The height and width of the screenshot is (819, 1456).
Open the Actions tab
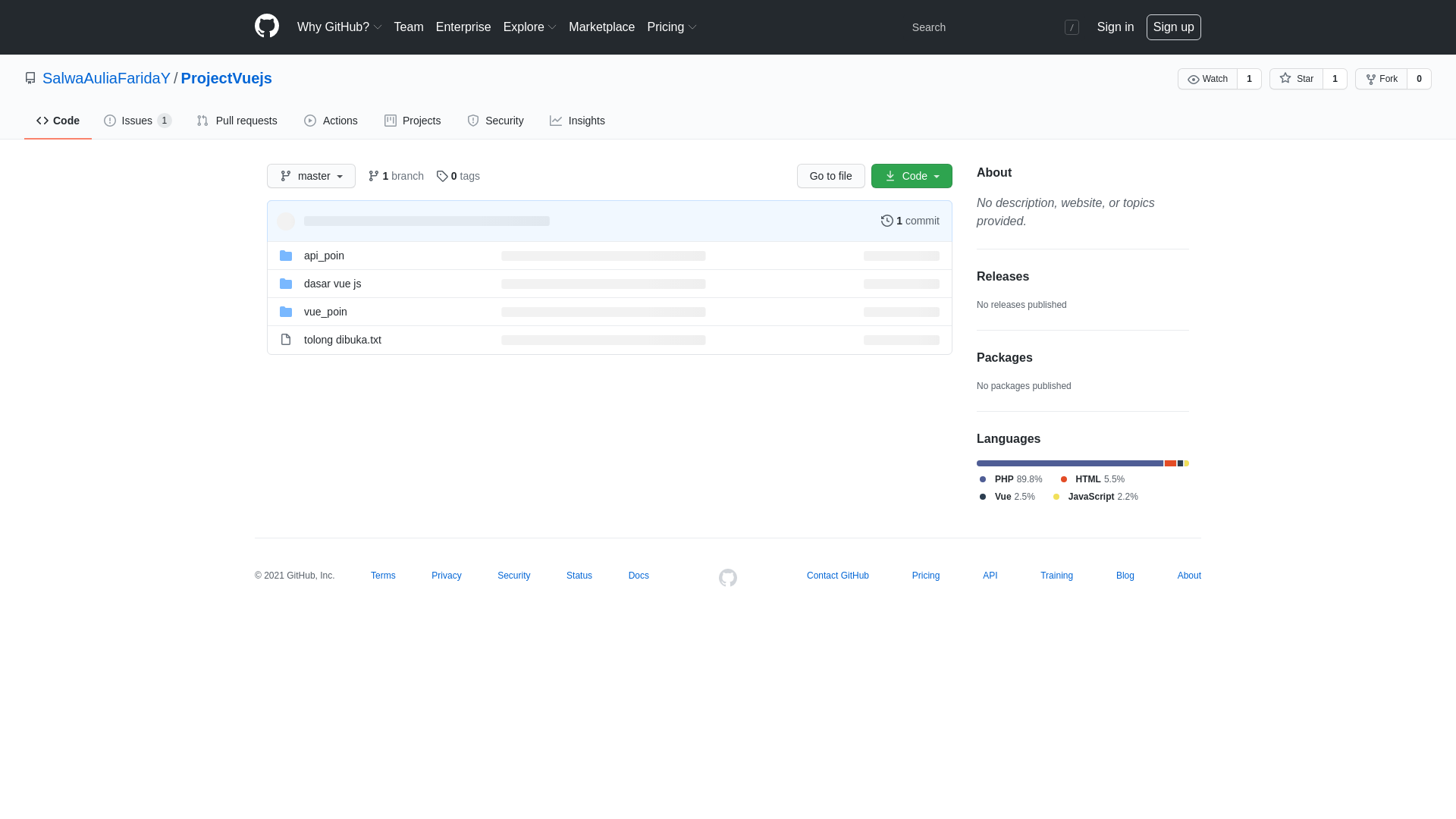pos(331,121)
